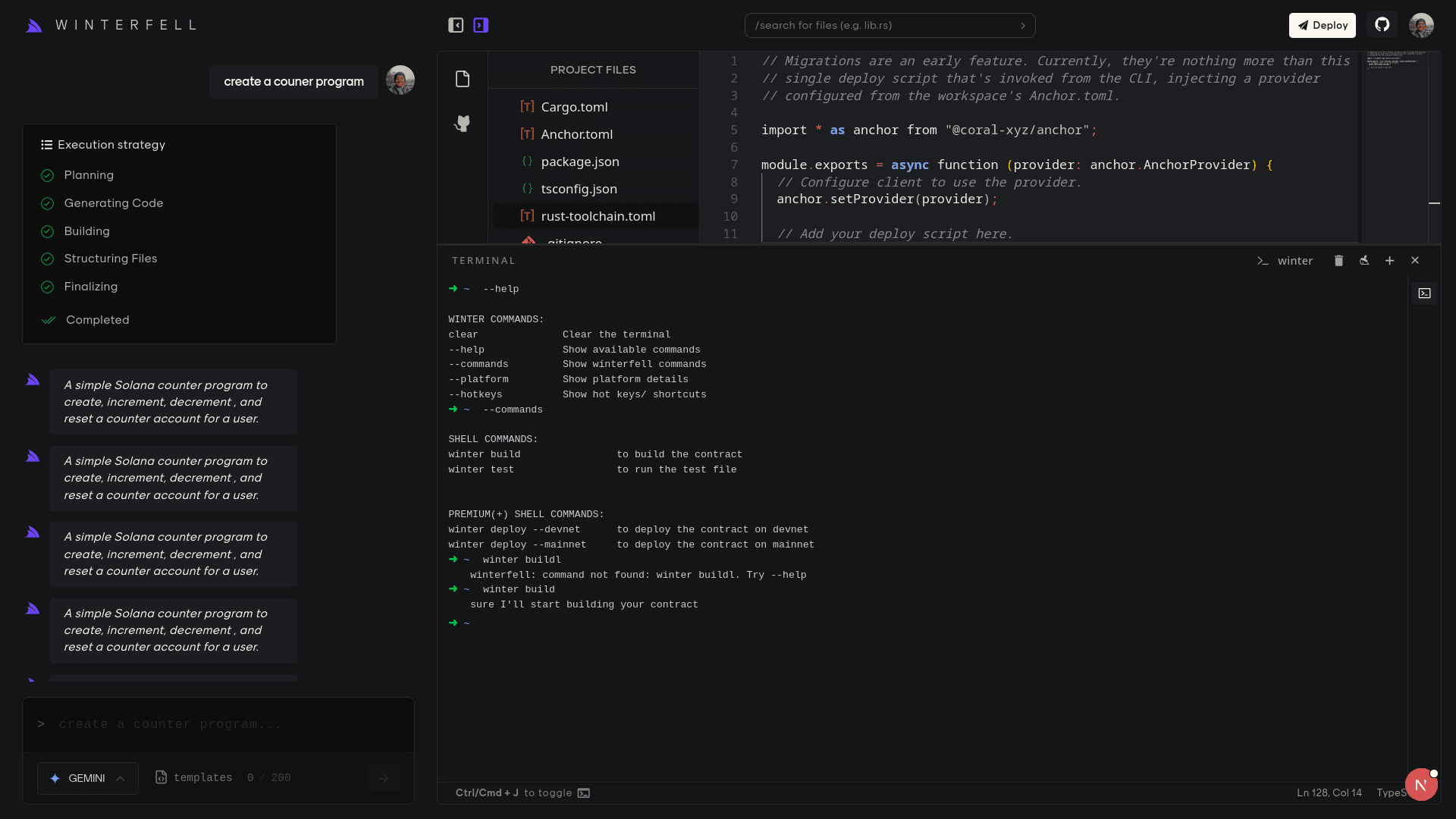This screenshot has height=819, width=1456.
Task: Click the red N floating badge
Action: (x=1421, y=785)
